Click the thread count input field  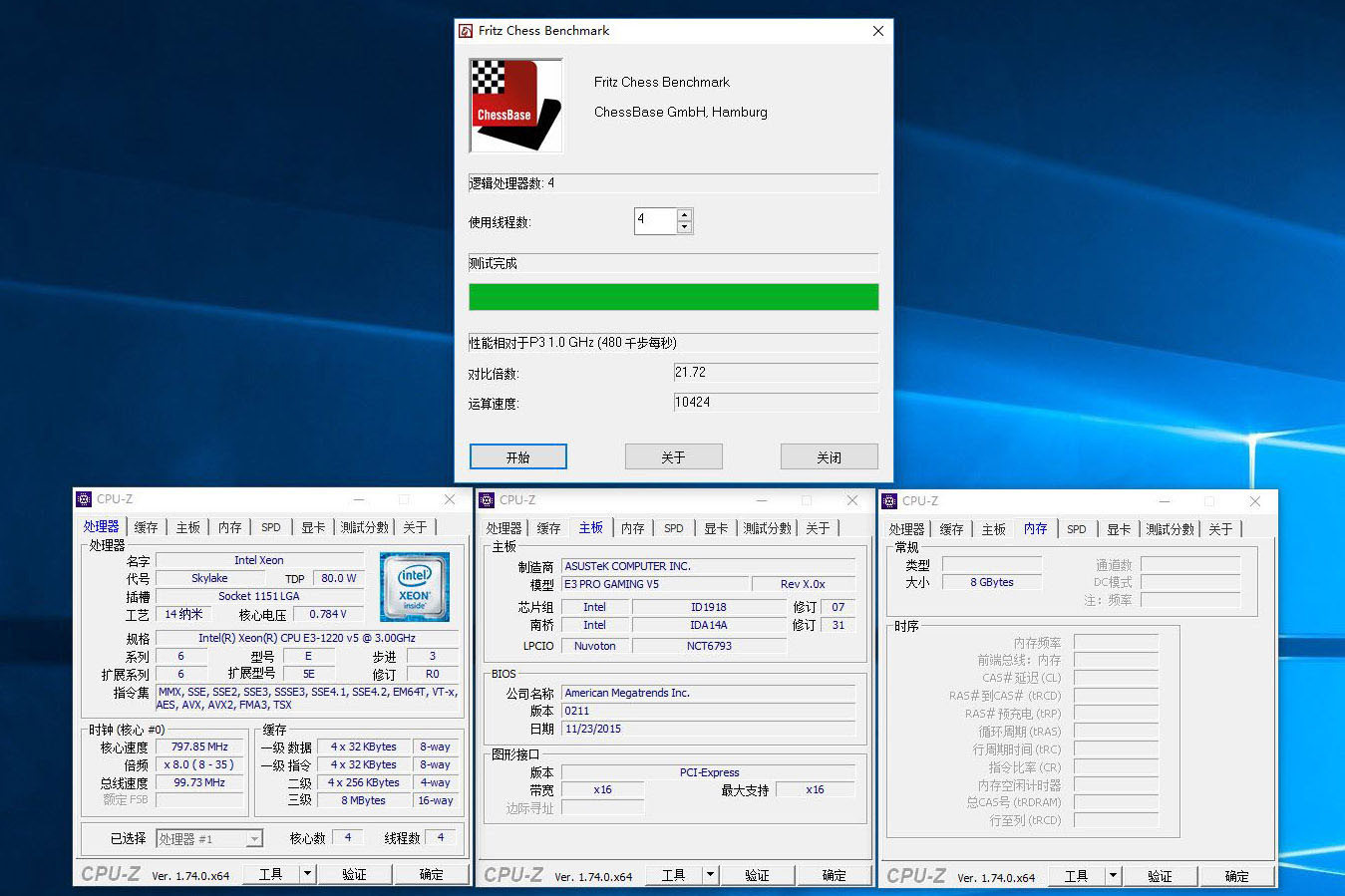pos(655,221)
